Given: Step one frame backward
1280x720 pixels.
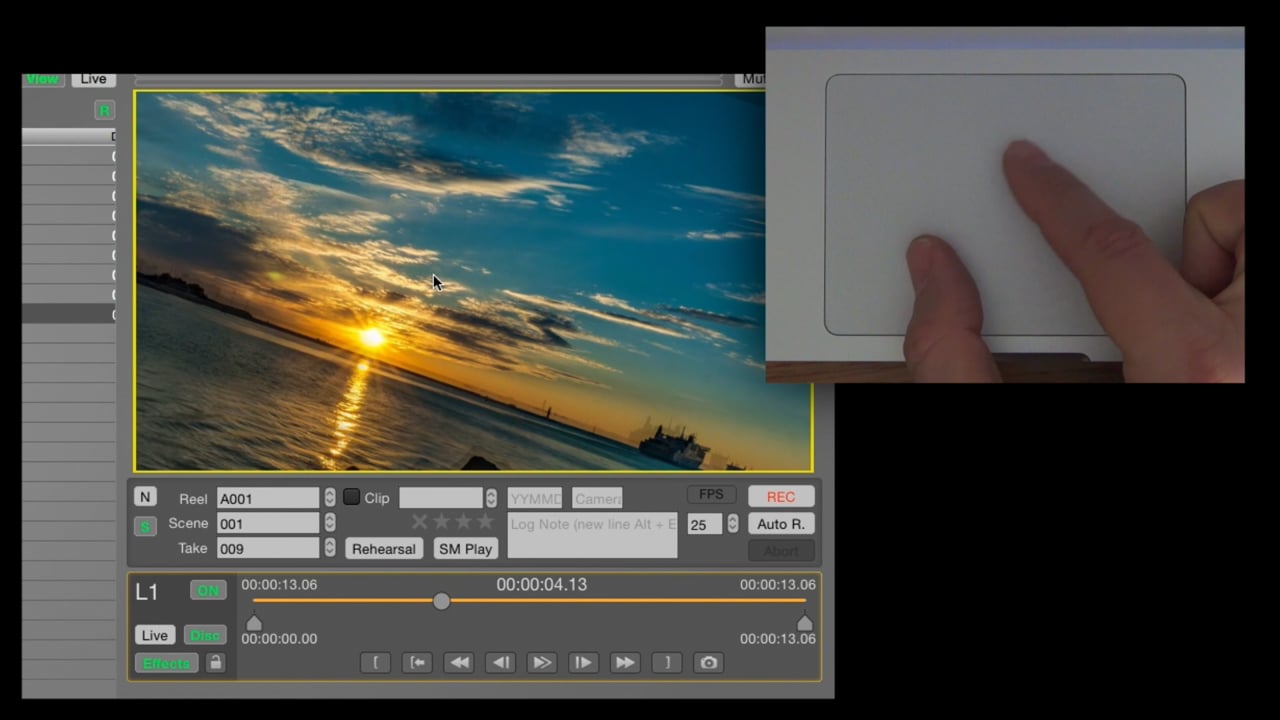Looking at the screenshot, I should point(500,662).
